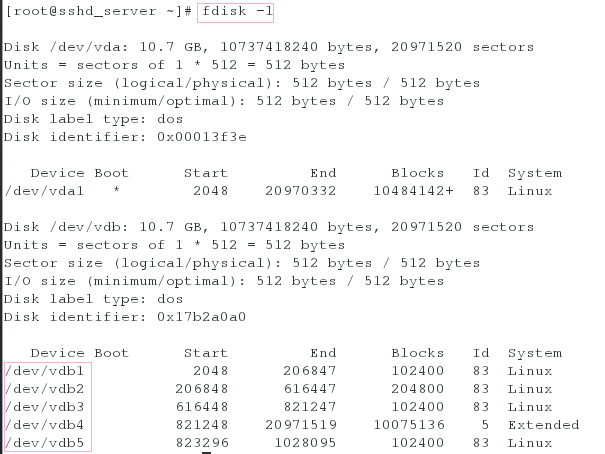Click blocks value 10075136
Screen dimensions: 605x454
[409, 425]
